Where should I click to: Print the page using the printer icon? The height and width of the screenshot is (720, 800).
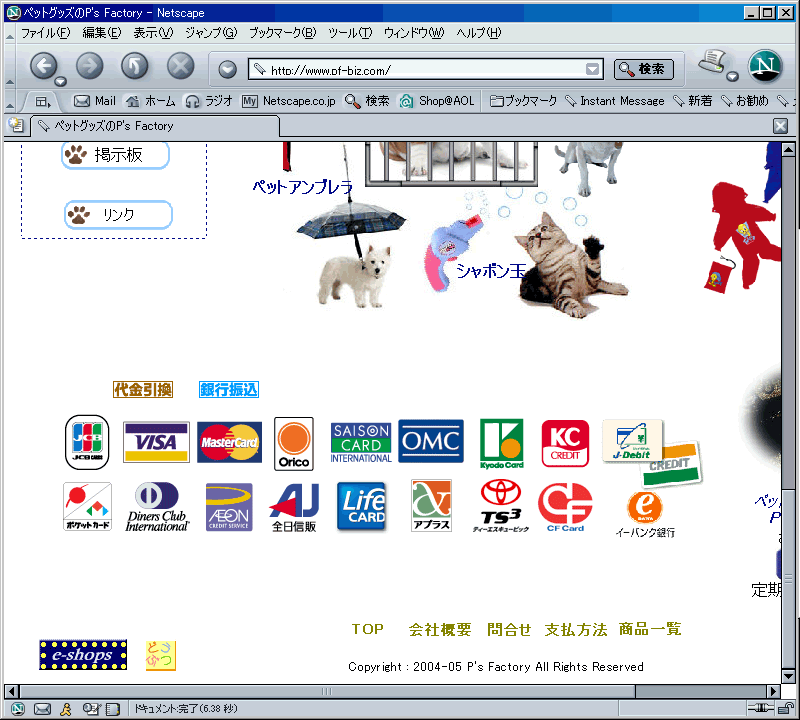(712, 62)
